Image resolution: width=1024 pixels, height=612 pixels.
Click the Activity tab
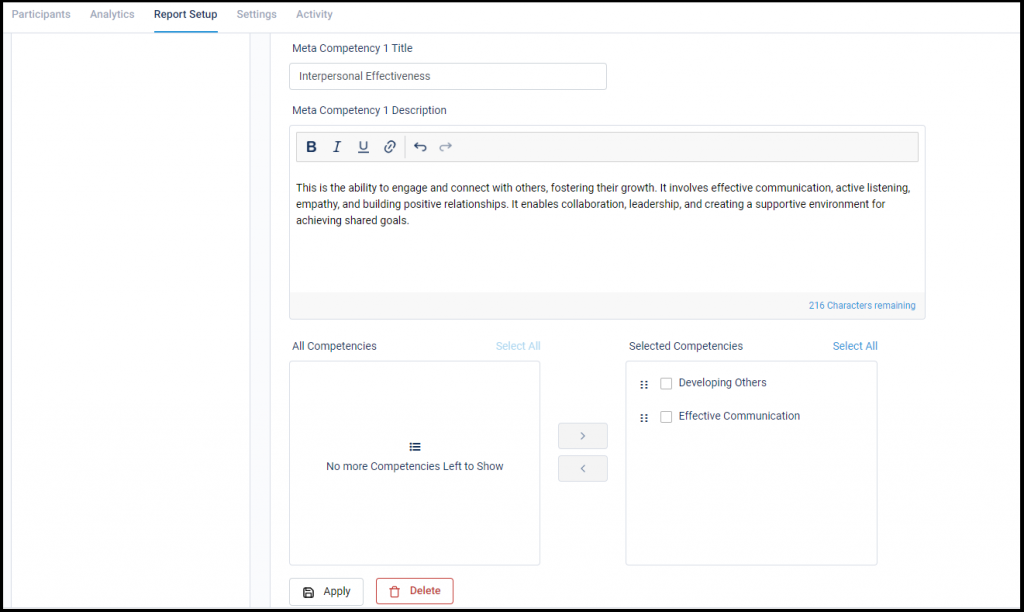pyautogui.click(x=314, y=14)
